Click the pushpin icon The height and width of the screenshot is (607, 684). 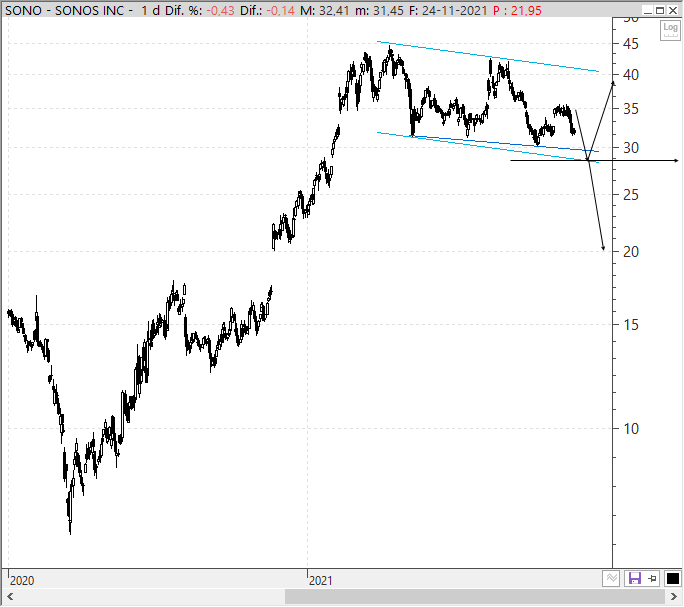click(x=653, y=579)
